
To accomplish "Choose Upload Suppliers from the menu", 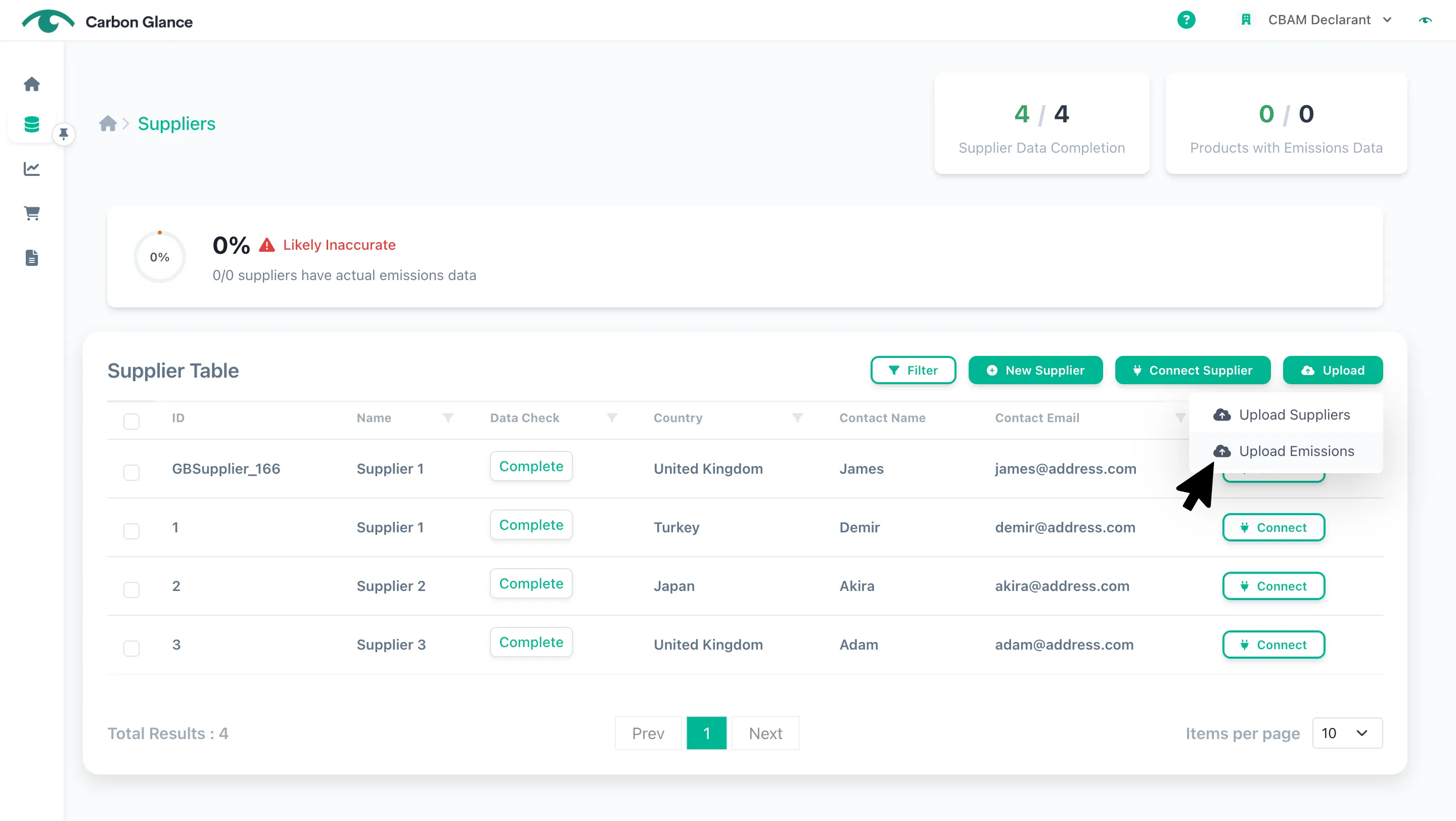I will 1285,415.
